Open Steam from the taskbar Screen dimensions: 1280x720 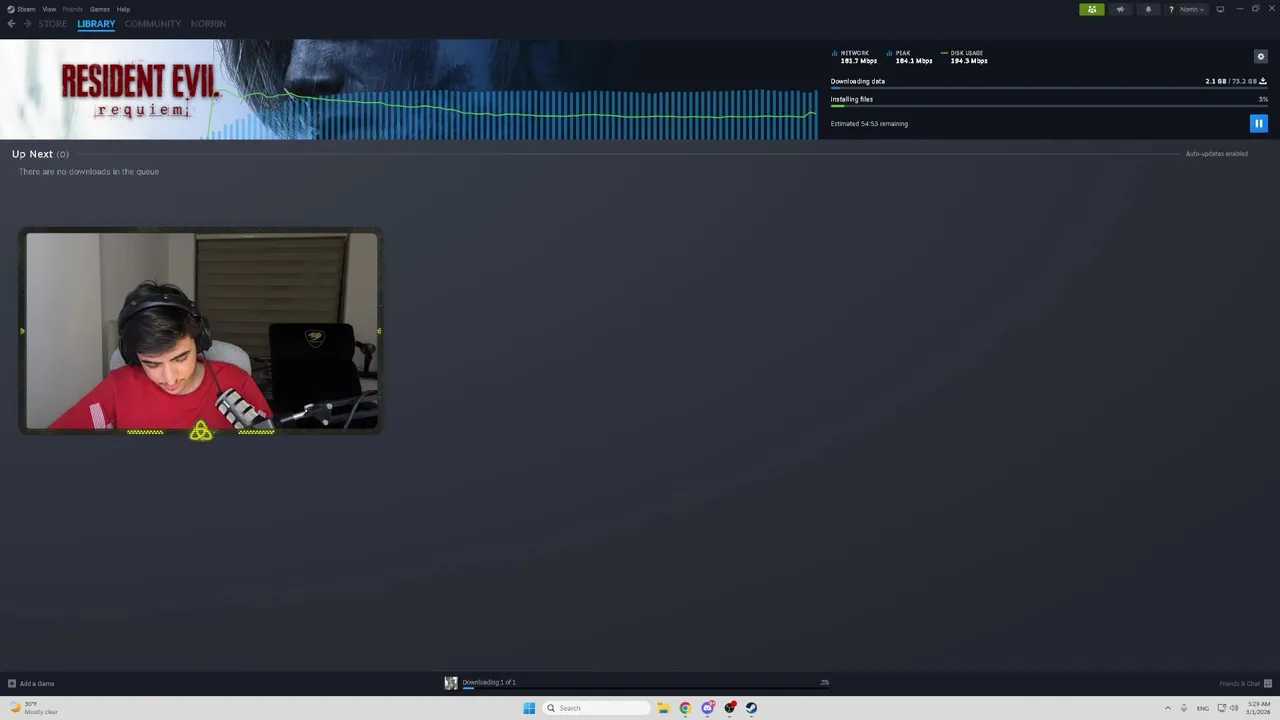click(x=751, y=708)
